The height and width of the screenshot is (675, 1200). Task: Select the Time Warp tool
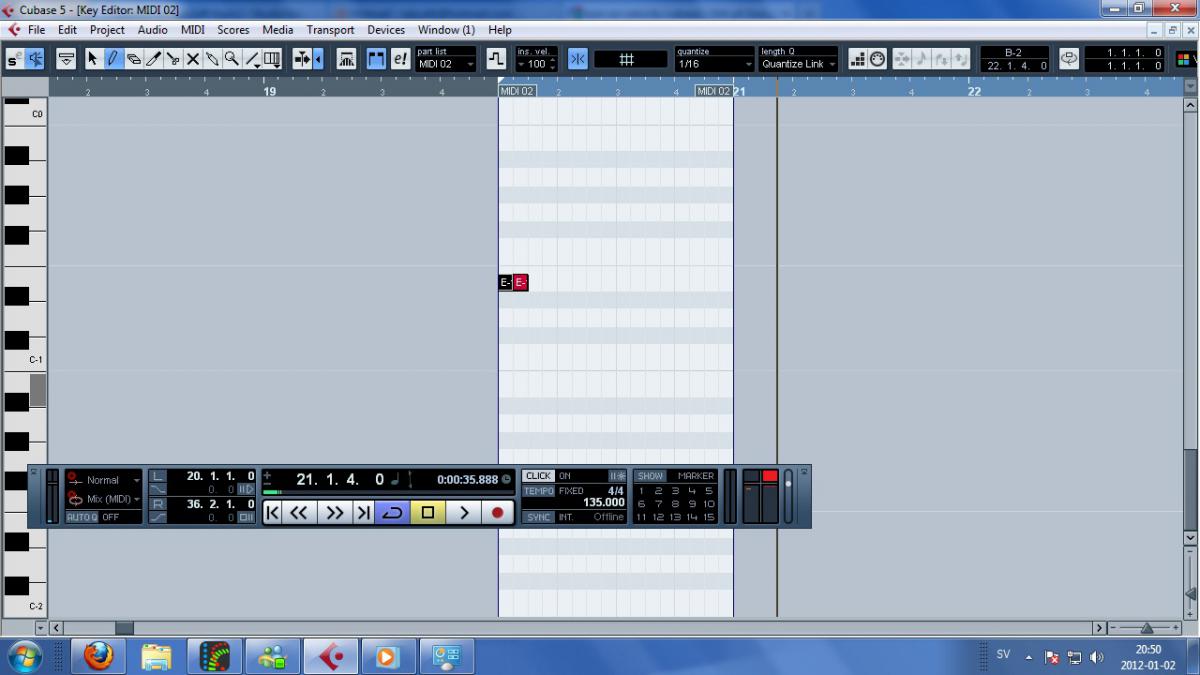[x=272, y=59]
